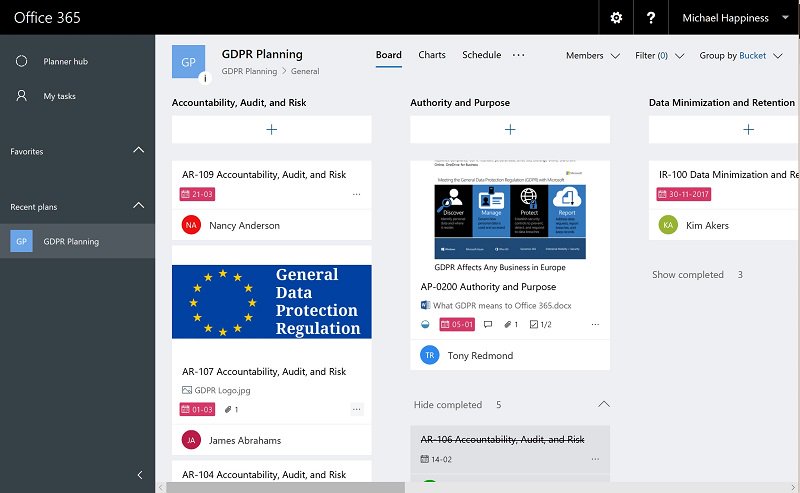Image resolution: width=800 pixels, height=493 pixels.
Task: Click the comment icon on AP-0200 card
Action: (x=488, y=325)
